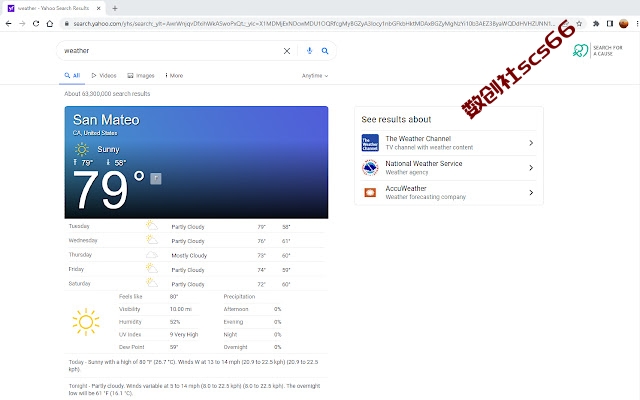Click the 'Dew Point' label

131,347
